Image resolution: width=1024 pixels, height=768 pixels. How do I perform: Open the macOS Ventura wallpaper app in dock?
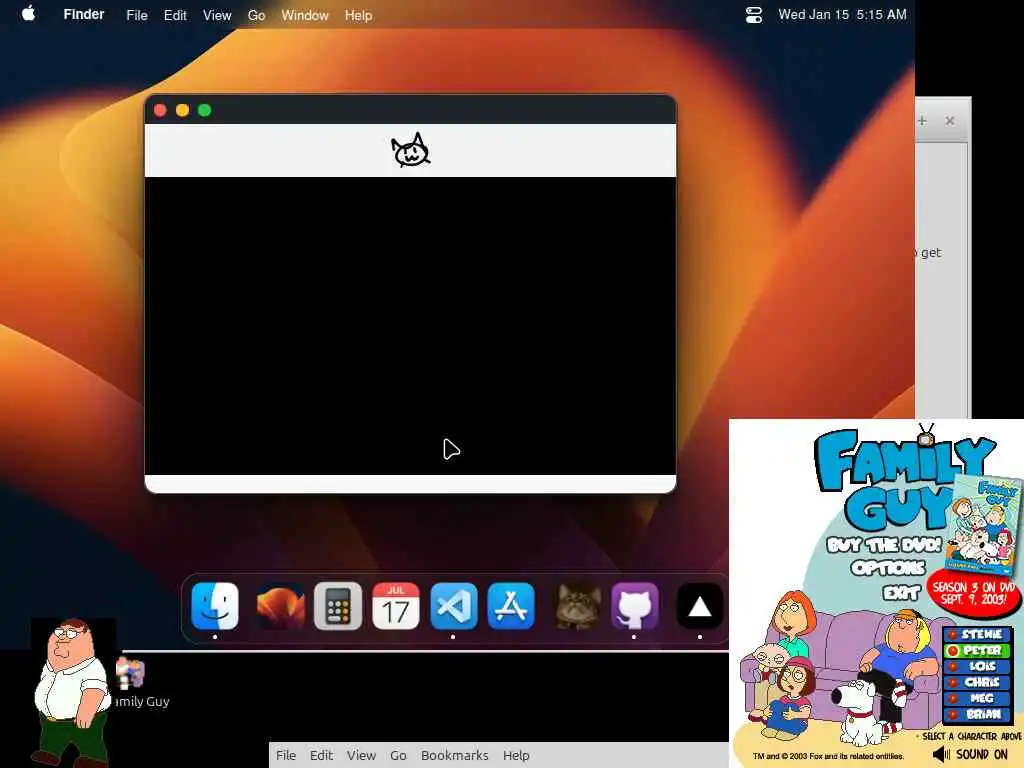(280, 605)
